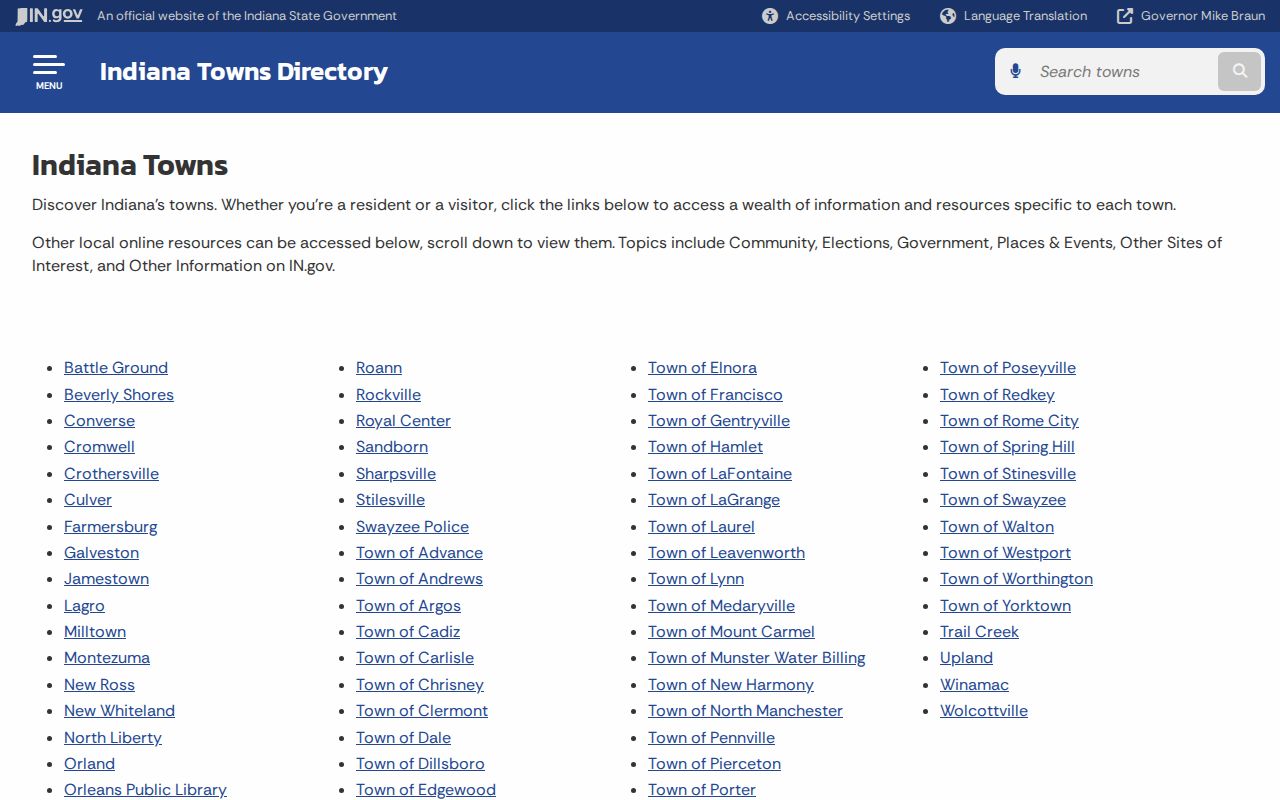Screen dimensions: 1280x800
Task: Open the Town of Cadiz link
Action: point(408,632)
